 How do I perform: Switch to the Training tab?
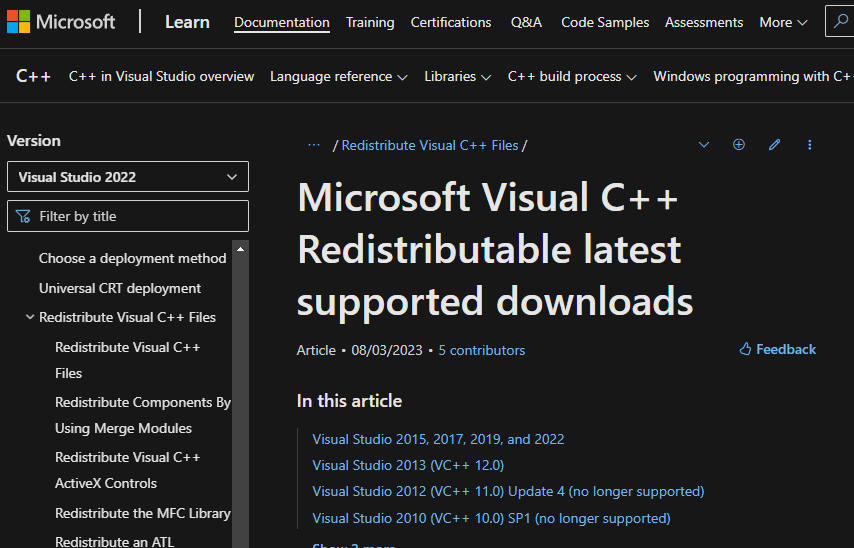[x=370, y=22]
